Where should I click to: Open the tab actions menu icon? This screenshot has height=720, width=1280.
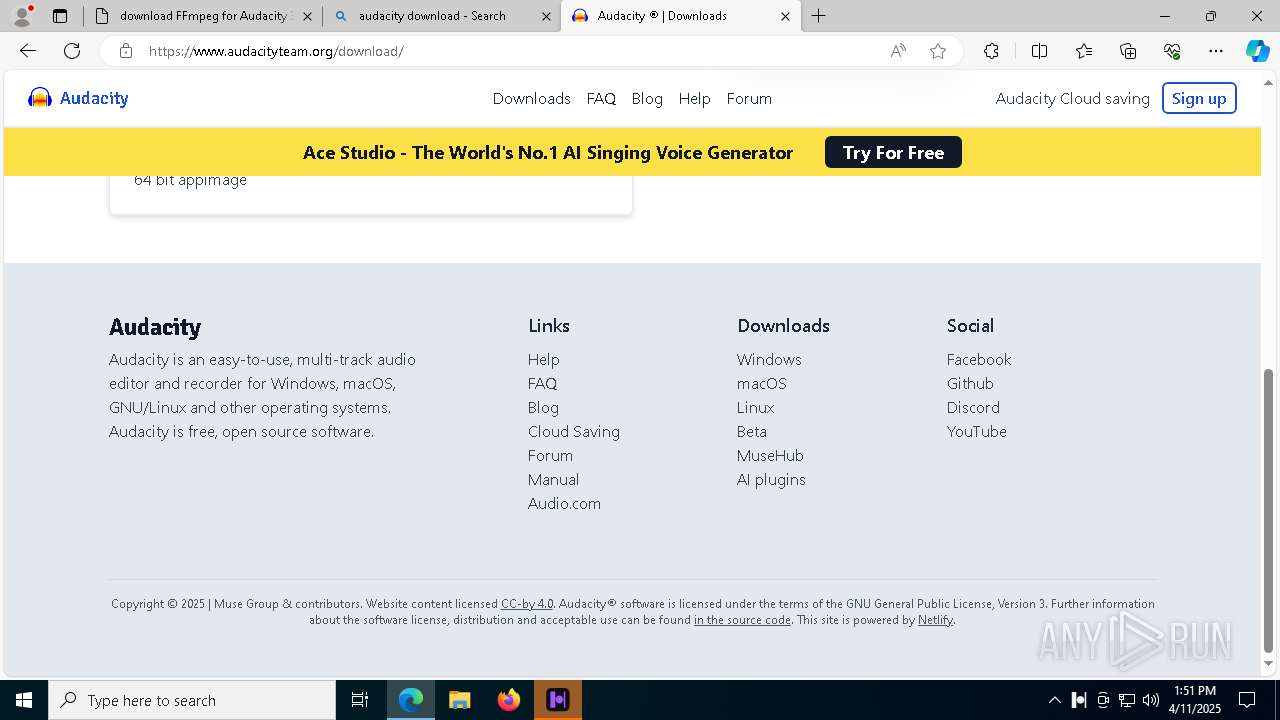pos(60,16)
